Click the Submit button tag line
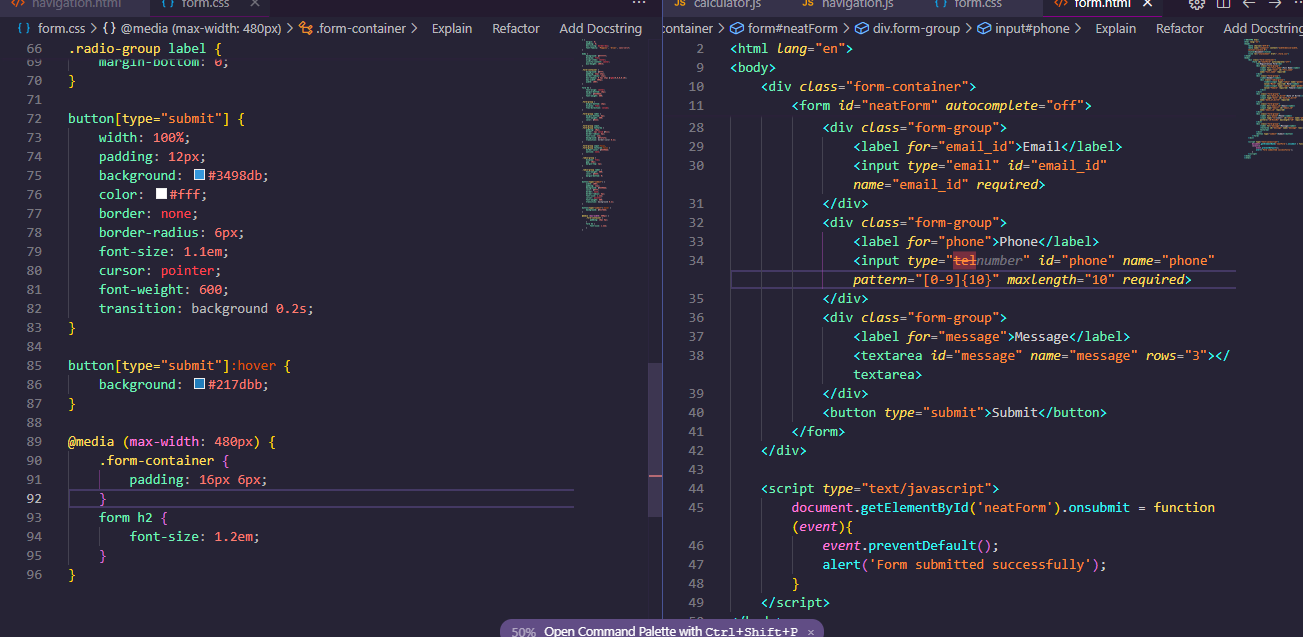The width and height of the screenshot is (1303, 637). pyautogui.click(x=964, y=412)
